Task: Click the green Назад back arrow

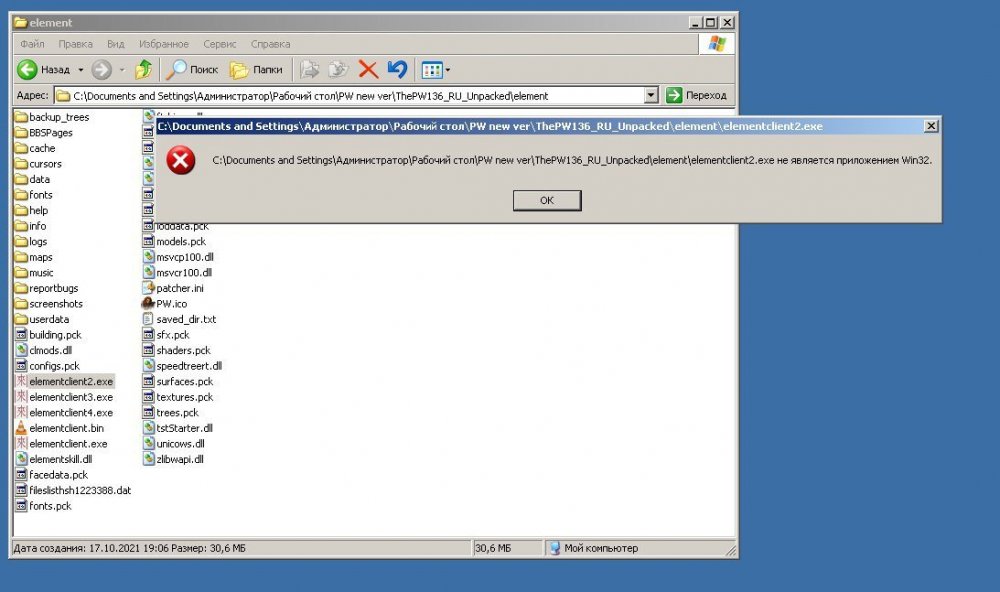Action: [27, 70]
